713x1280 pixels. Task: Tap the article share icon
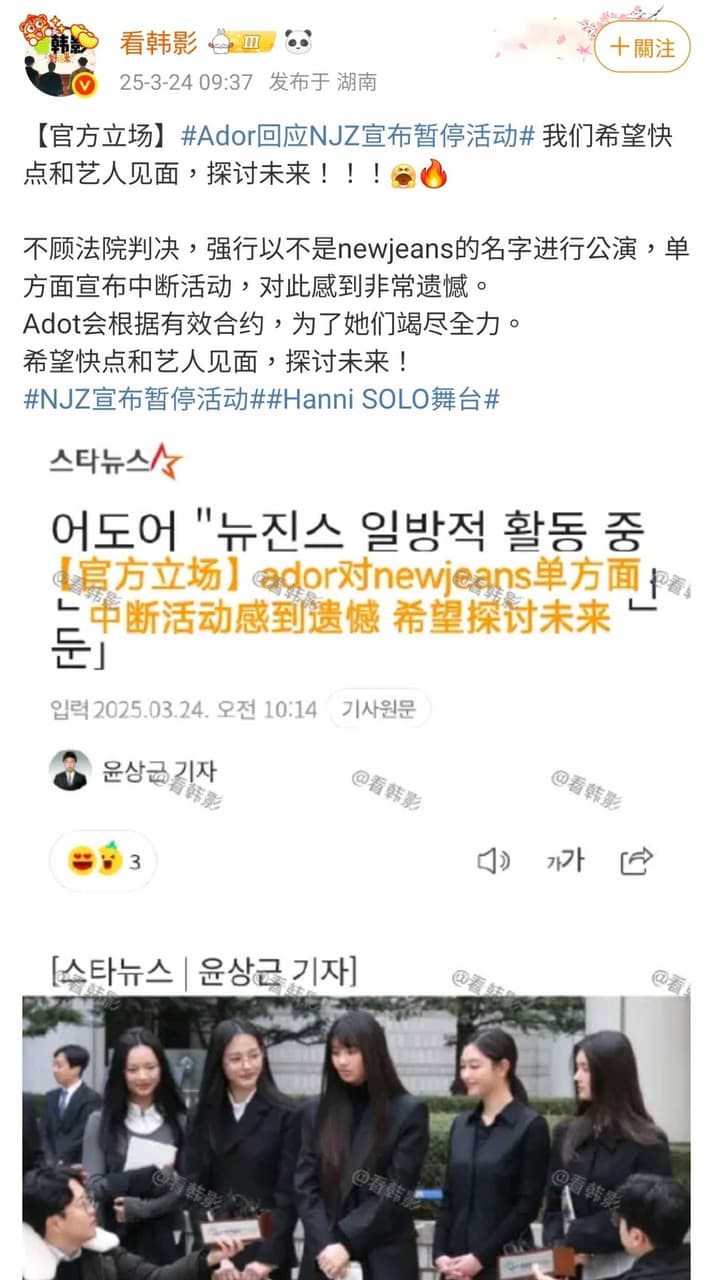pos(637,860)
